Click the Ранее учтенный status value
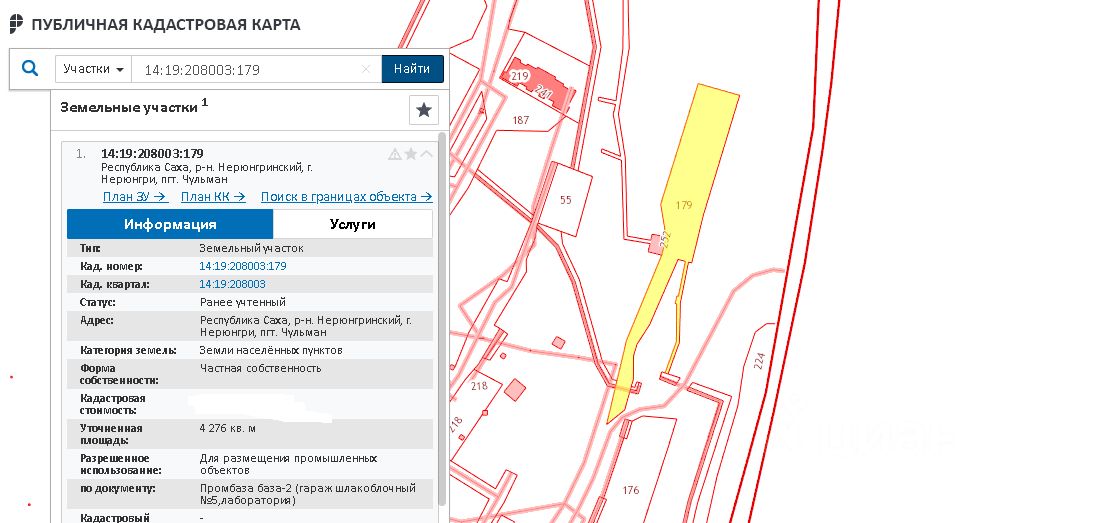Image resolution: width=1098 pixels, height=523 pixels. [x=242, y=302]
